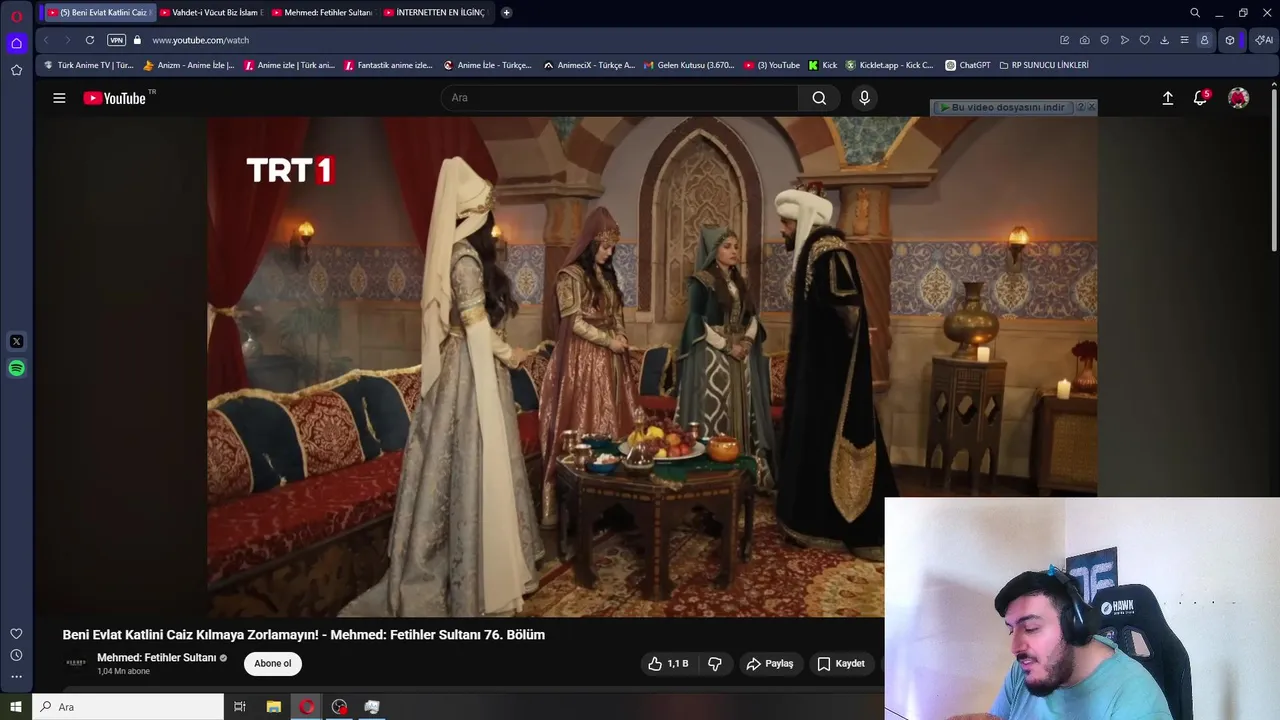1280x720 pixels.
Task: Open the Anizm - Anime İzle bookmark
Action: click(x=189, y=65)
